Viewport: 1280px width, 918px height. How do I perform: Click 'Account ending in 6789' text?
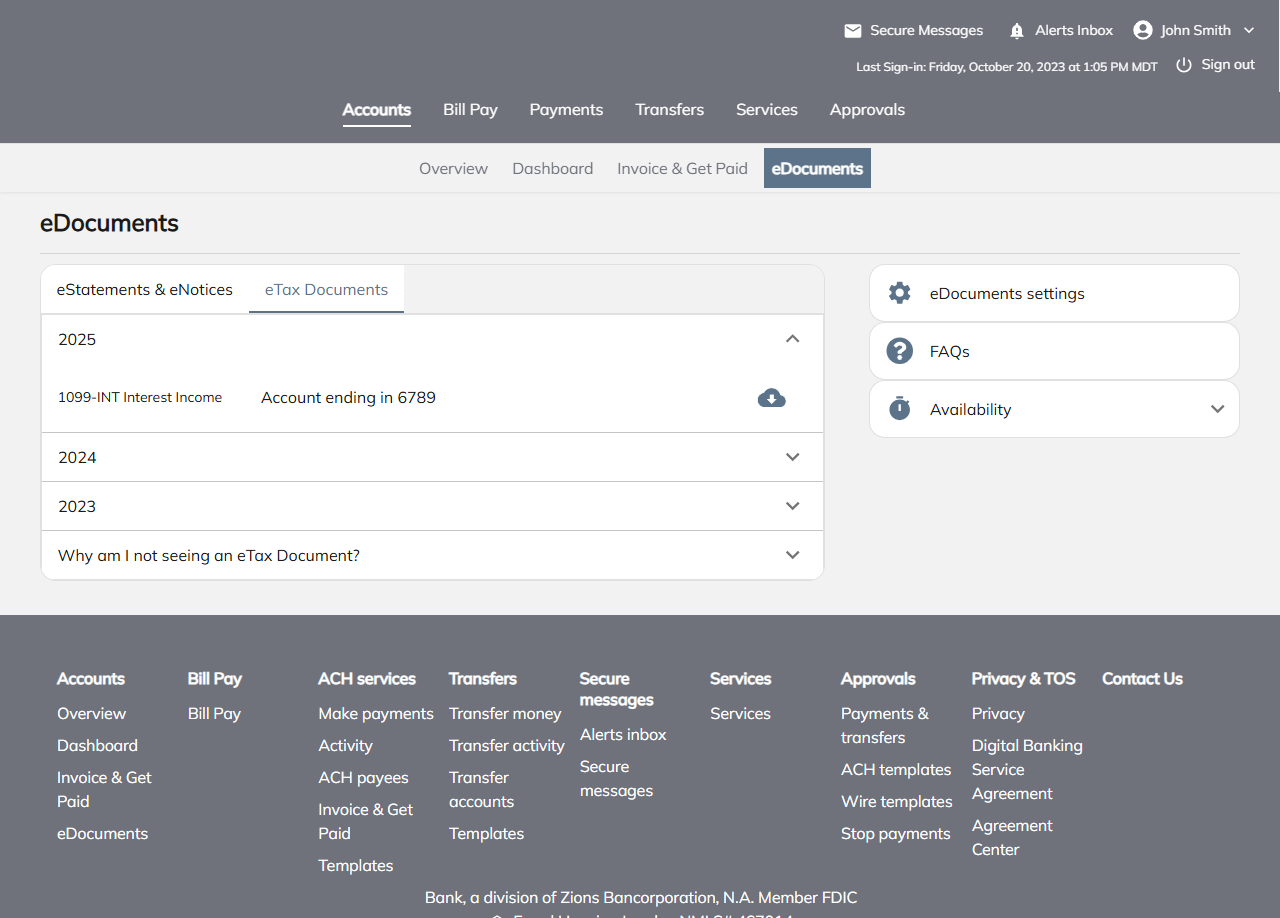tap(348, 398)
